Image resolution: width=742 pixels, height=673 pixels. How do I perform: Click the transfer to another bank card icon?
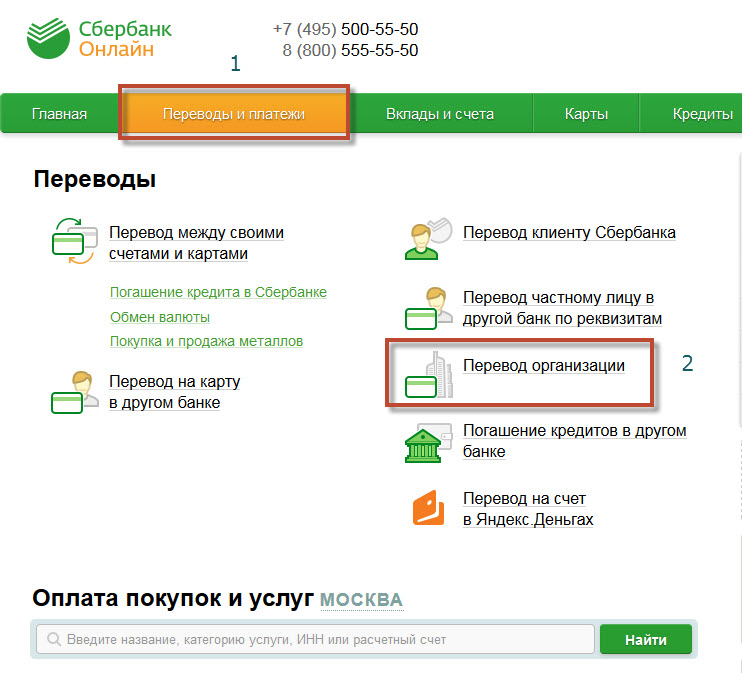(x=73, y=392)
